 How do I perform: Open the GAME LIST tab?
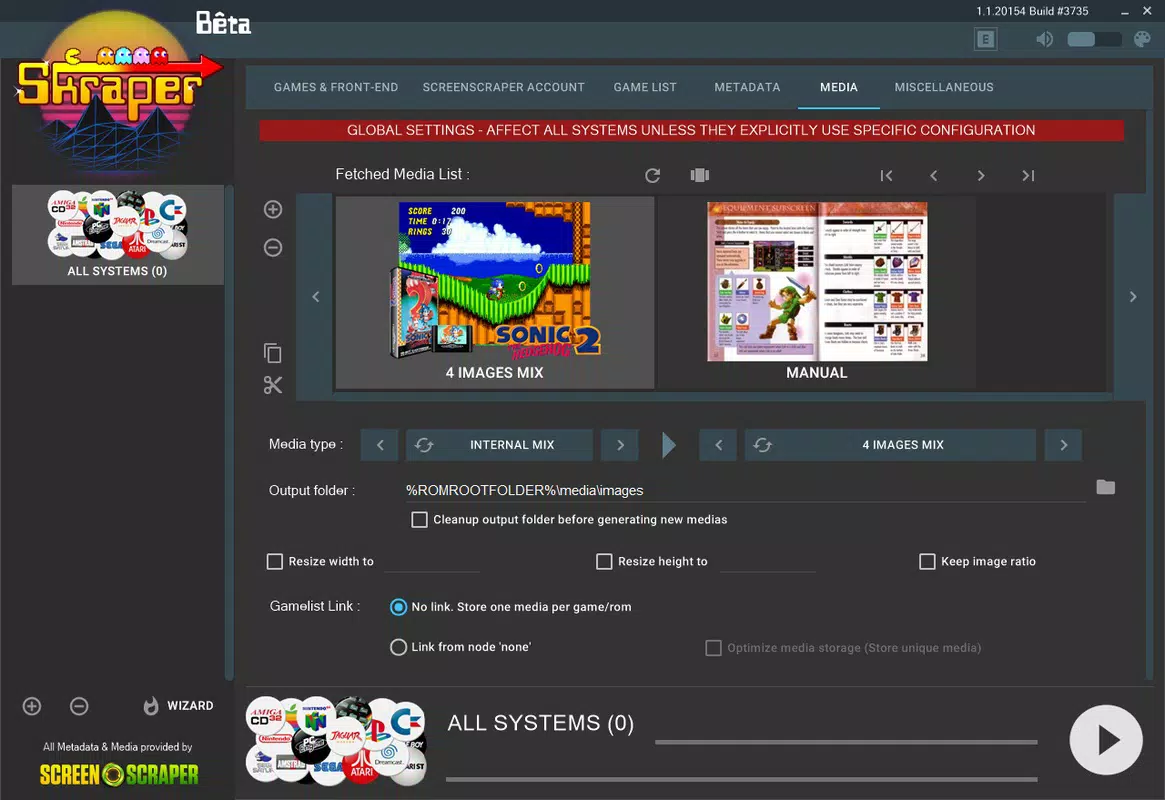pyautogui.click(x=645, y=87)
